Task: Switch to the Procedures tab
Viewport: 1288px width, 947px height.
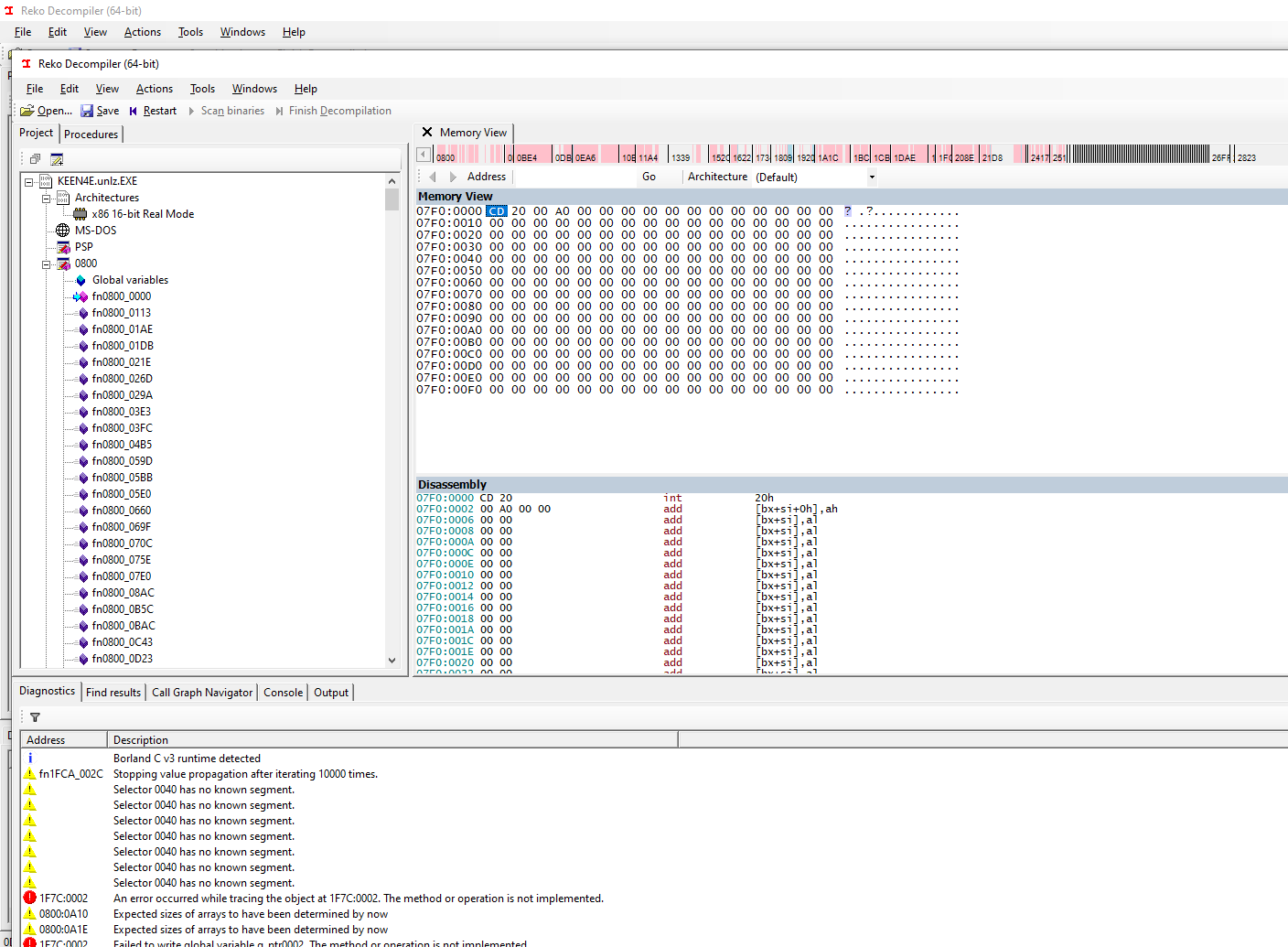Action: point(91,134)
